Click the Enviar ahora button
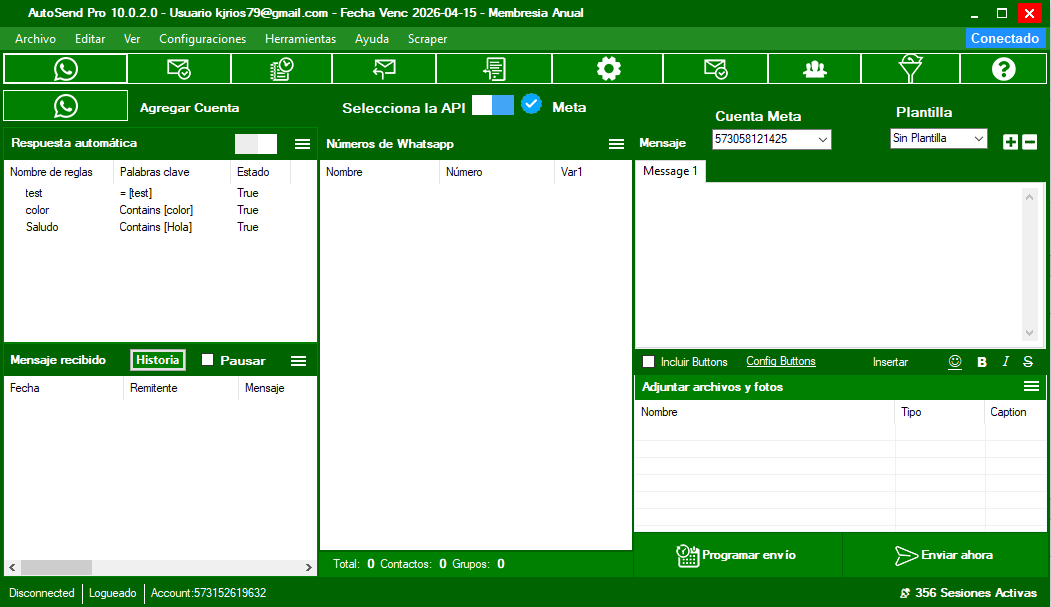The image size is (1051, 607). click(944, 555)
